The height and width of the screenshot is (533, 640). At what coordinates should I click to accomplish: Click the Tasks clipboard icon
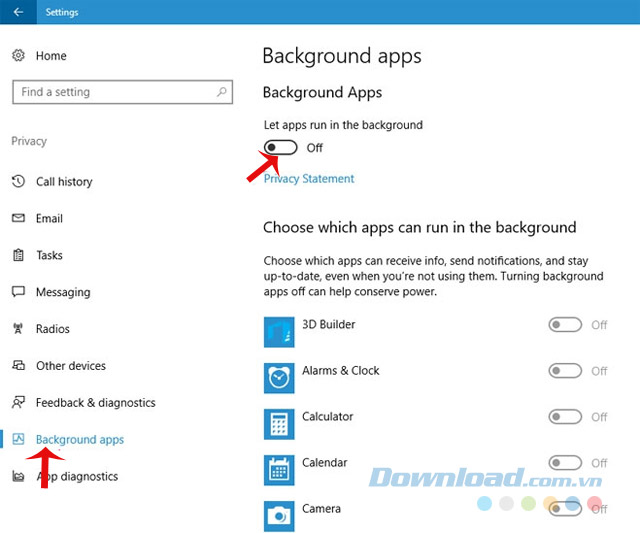click(18, 255)
